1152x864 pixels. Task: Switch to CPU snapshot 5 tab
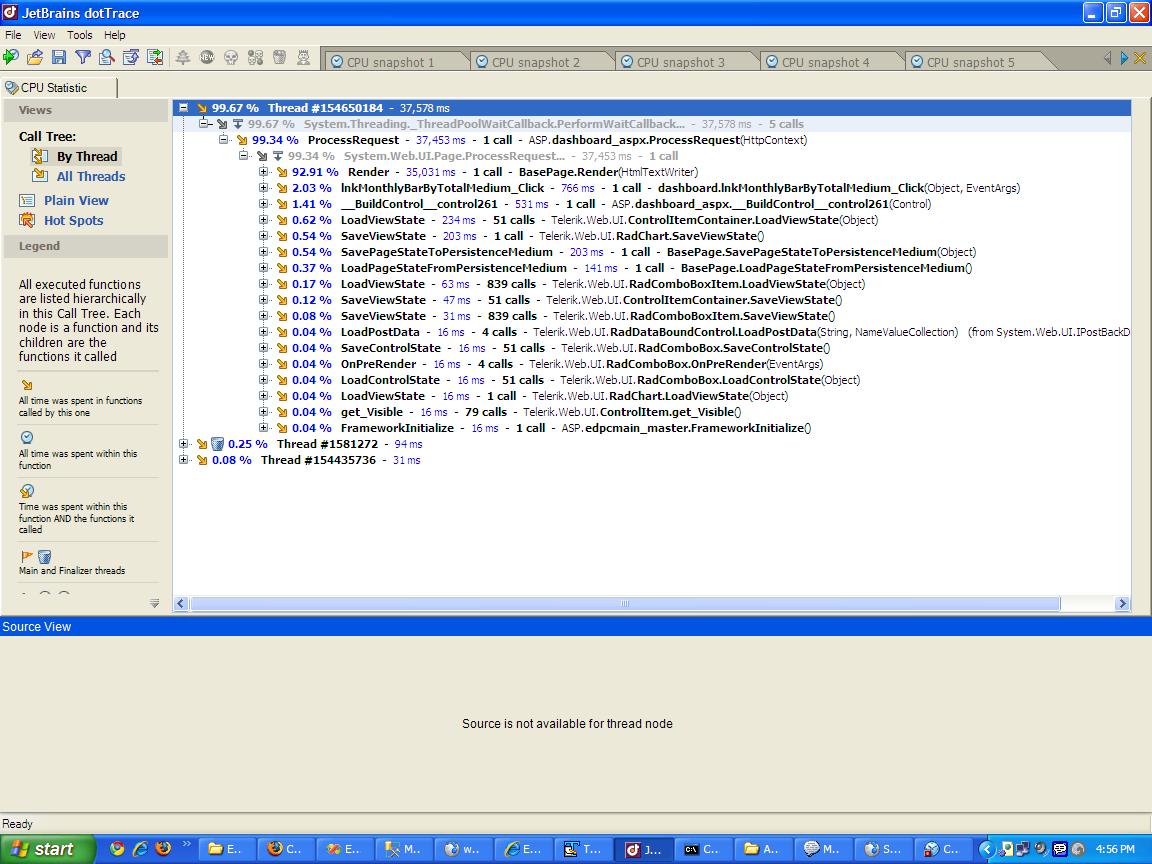(971, 62)
